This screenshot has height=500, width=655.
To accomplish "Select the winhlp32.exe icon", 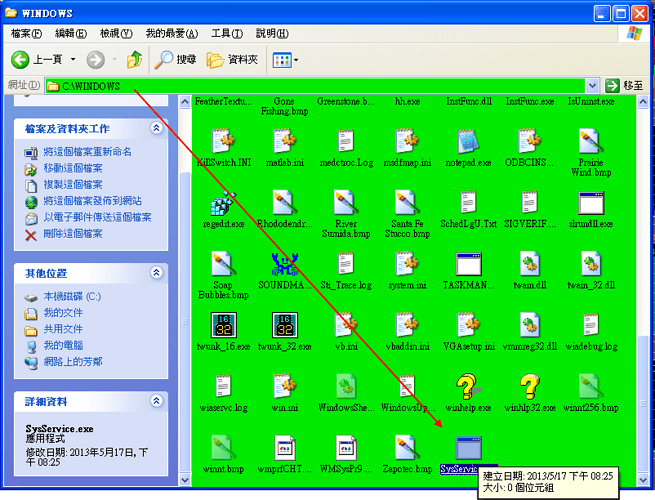I will pyautogui.click(x=530, y=386).
